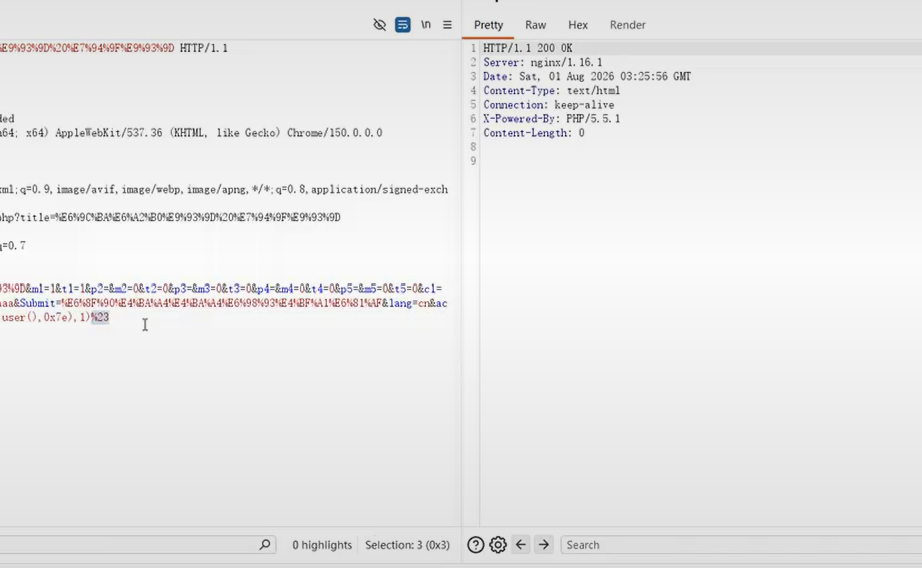Click line number 9 in response
Image resolution: width=922 pixels, height=568 pixels.
coord(473,161)
